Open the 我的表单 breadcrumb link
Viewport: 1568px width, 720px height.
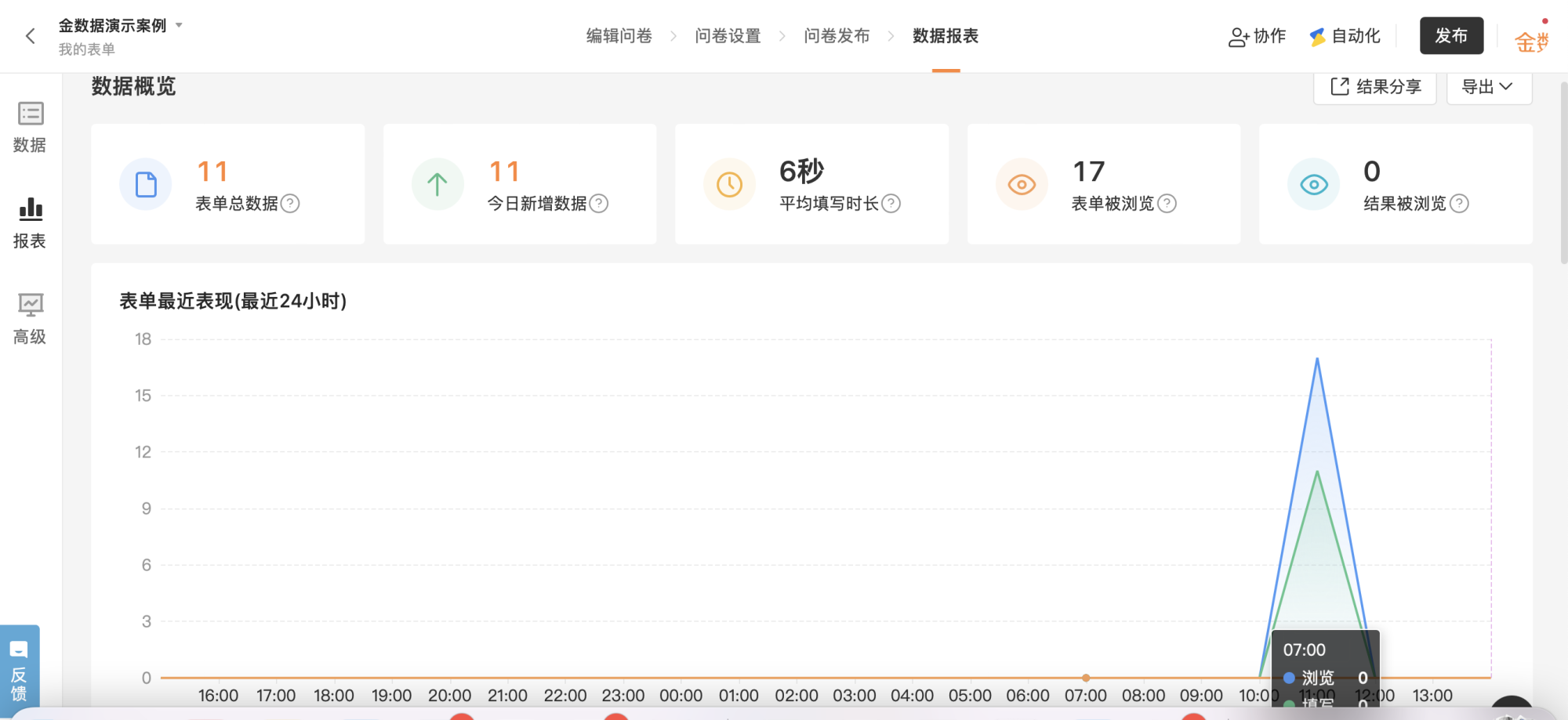pyautogui.click(x=86, y=49)
